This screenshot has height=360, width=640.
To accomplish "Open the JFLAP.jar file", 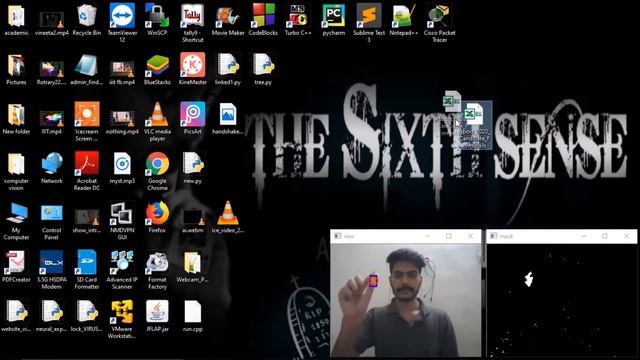I will 157,316.
